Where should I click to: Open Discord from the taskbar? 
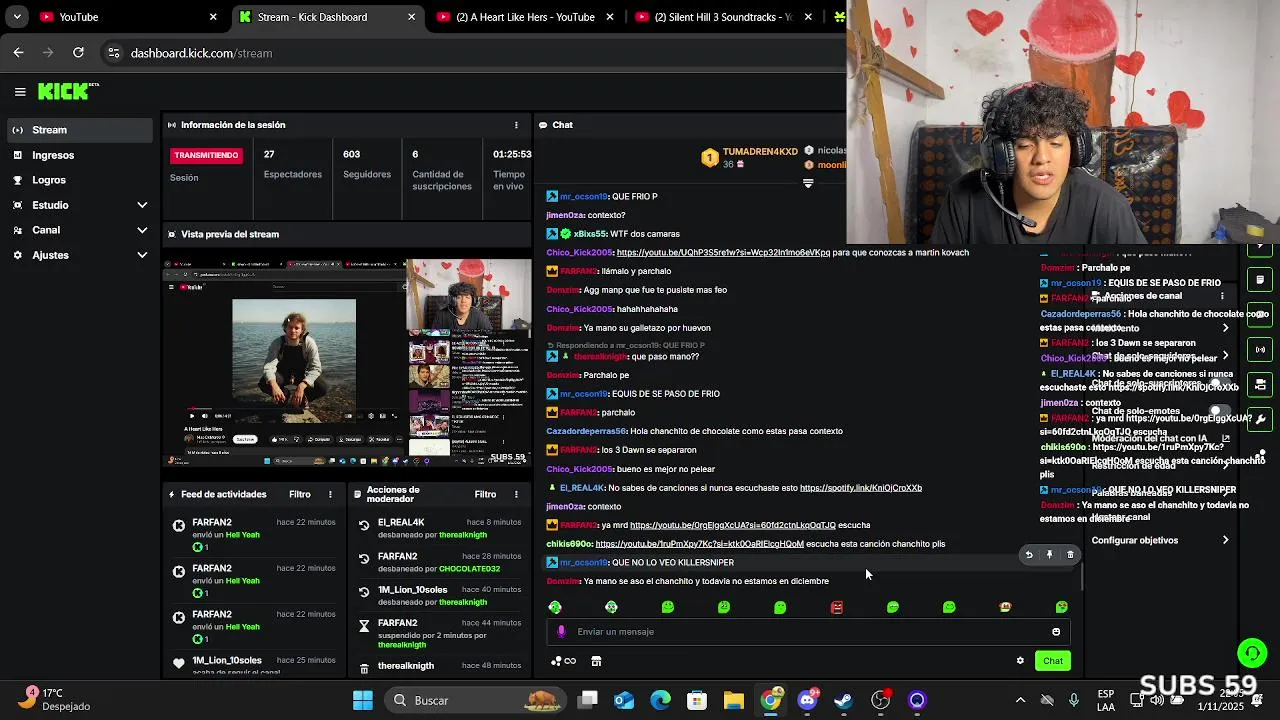[x=807, y=700]
